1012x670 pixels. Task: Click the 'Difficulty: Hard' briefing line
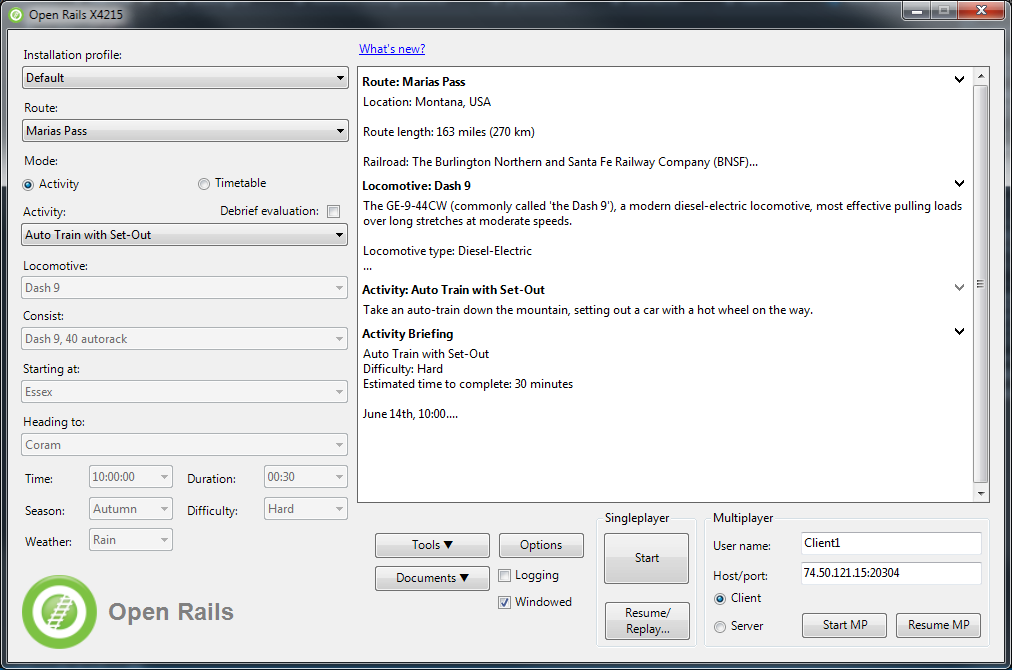point(403,369)
